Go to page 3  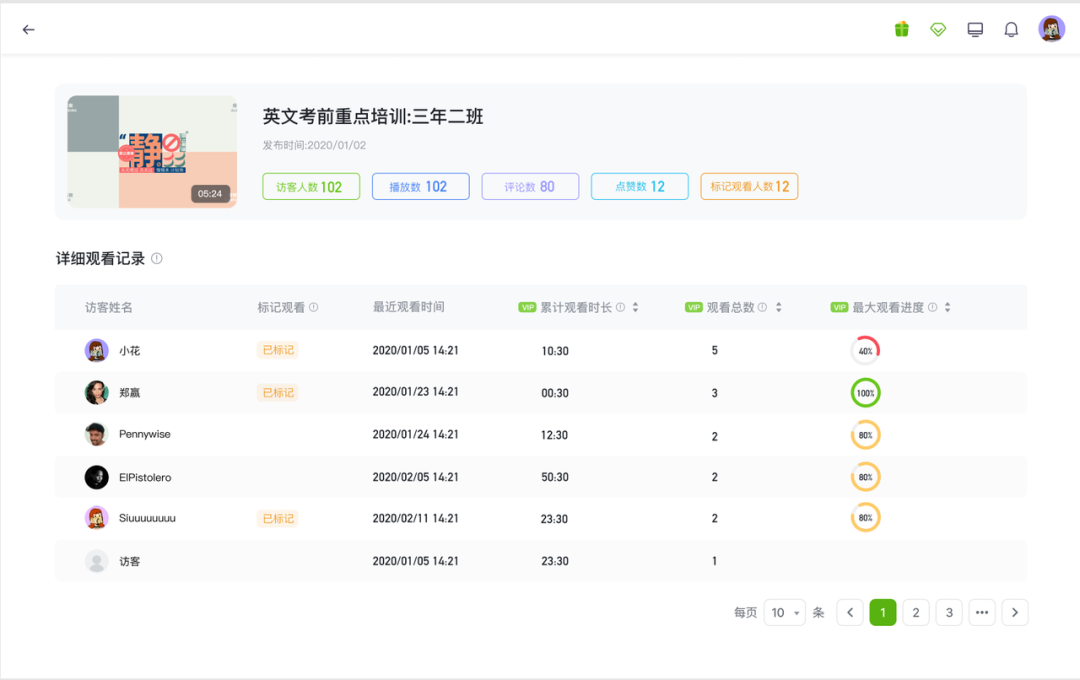pyautogui.click(x=949, y=613)
